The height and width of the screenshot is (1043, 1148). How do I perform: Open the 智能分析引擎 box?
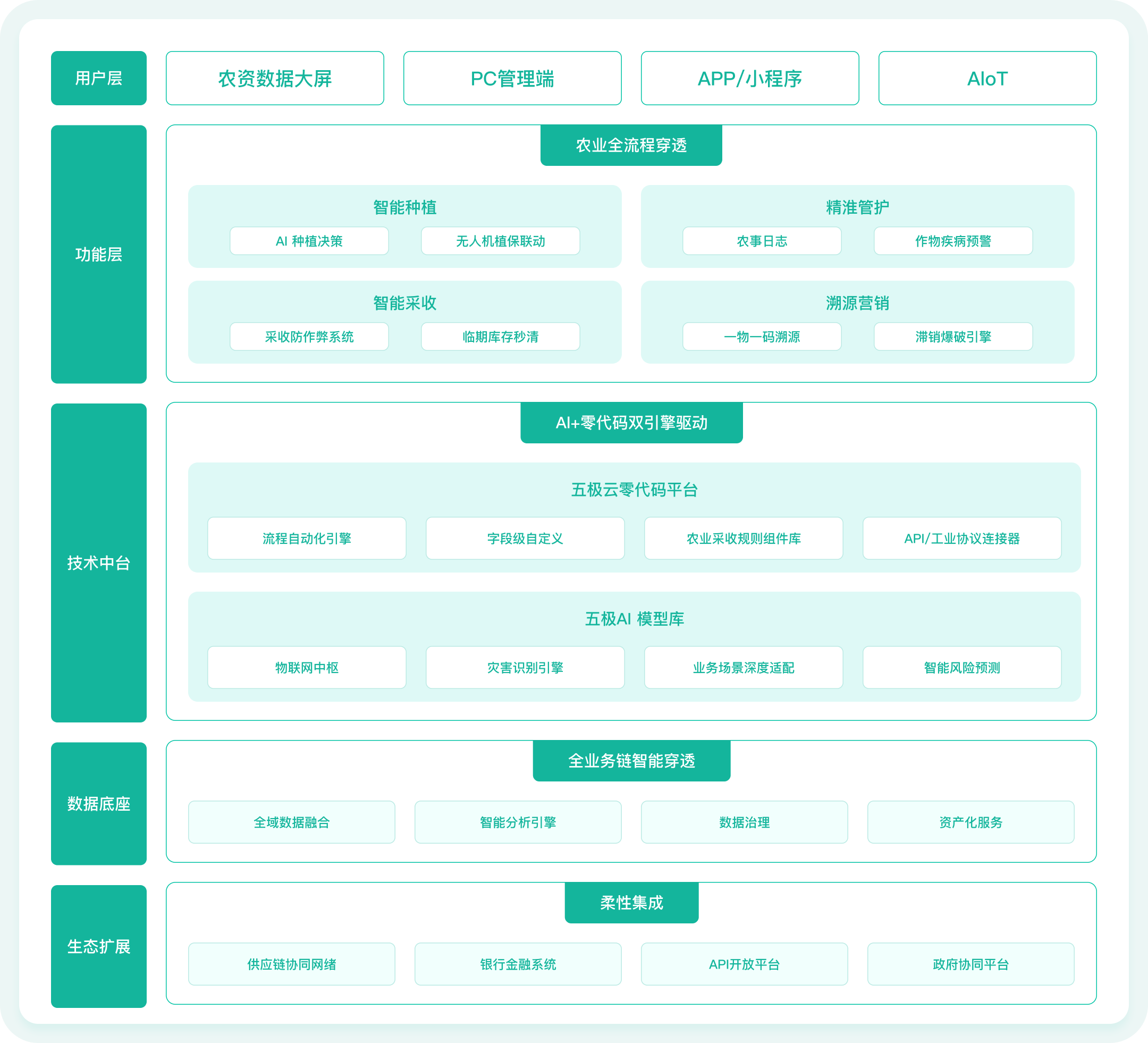point(518,822)
